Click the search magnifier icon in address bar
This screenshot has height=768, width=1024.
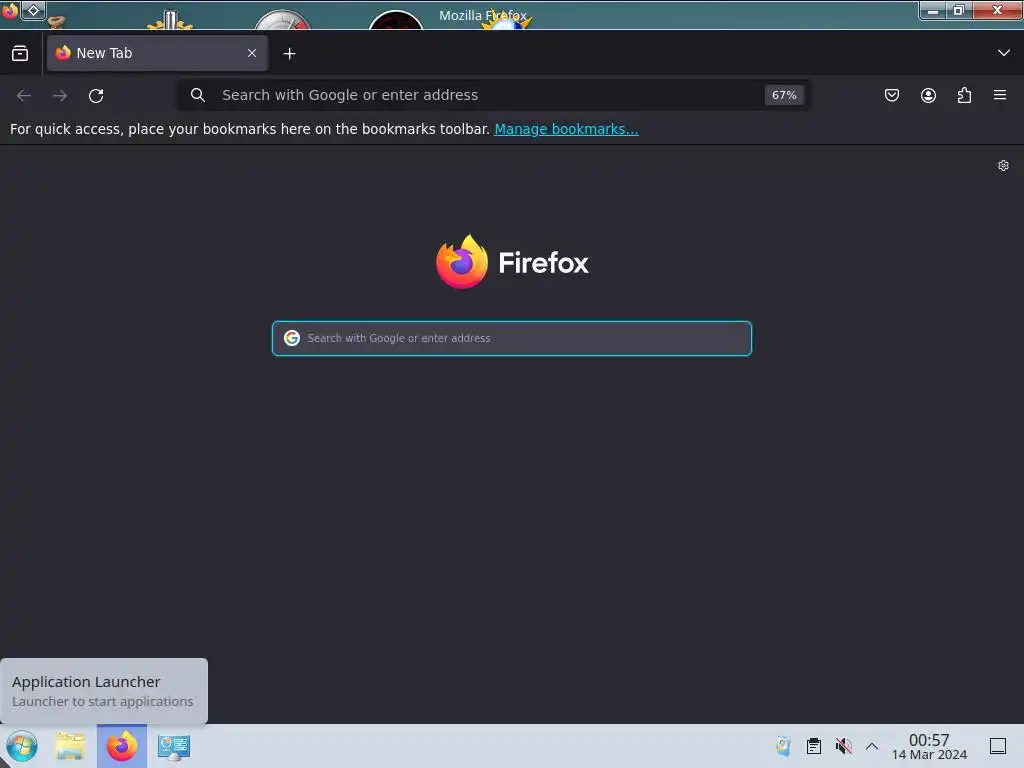coord(198,95)
